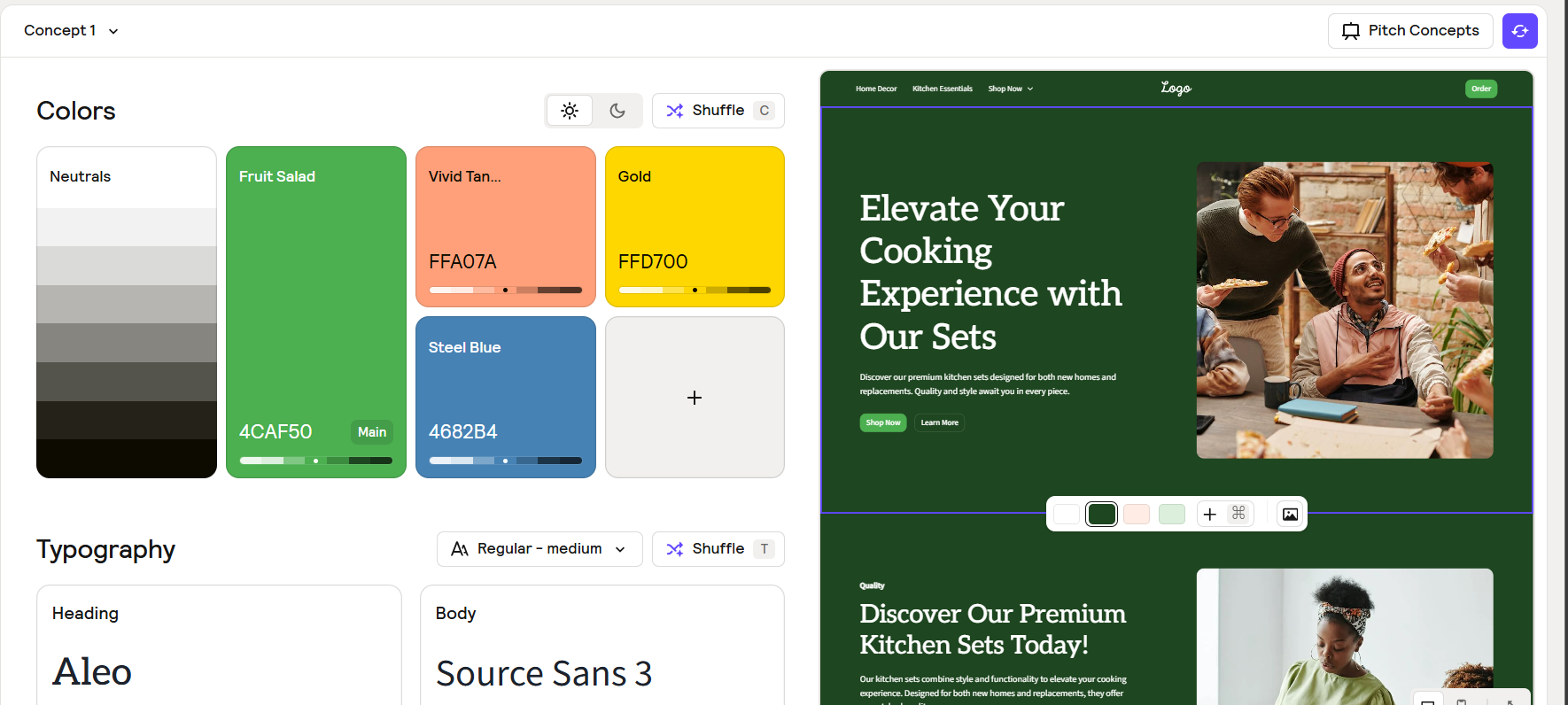Click the Body label in typography card
Image resolution: width=1568 pixels, height=705 pixels.
pyautogui.click(x=456, y=614)
